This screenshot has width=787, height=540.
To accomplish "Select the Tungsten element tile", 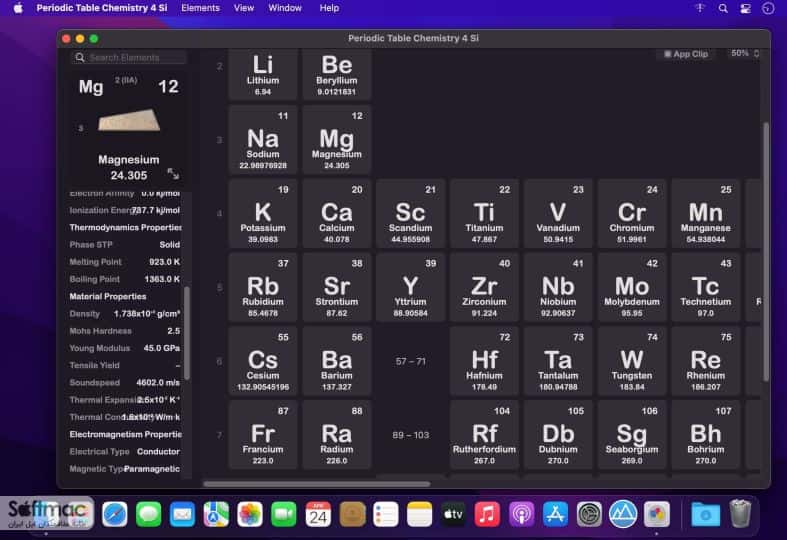I will point(632,361).
